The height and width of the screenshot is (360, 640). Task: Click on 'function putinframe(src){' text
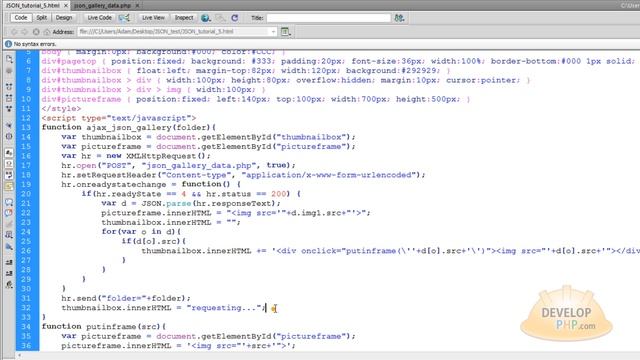(104, 327)
